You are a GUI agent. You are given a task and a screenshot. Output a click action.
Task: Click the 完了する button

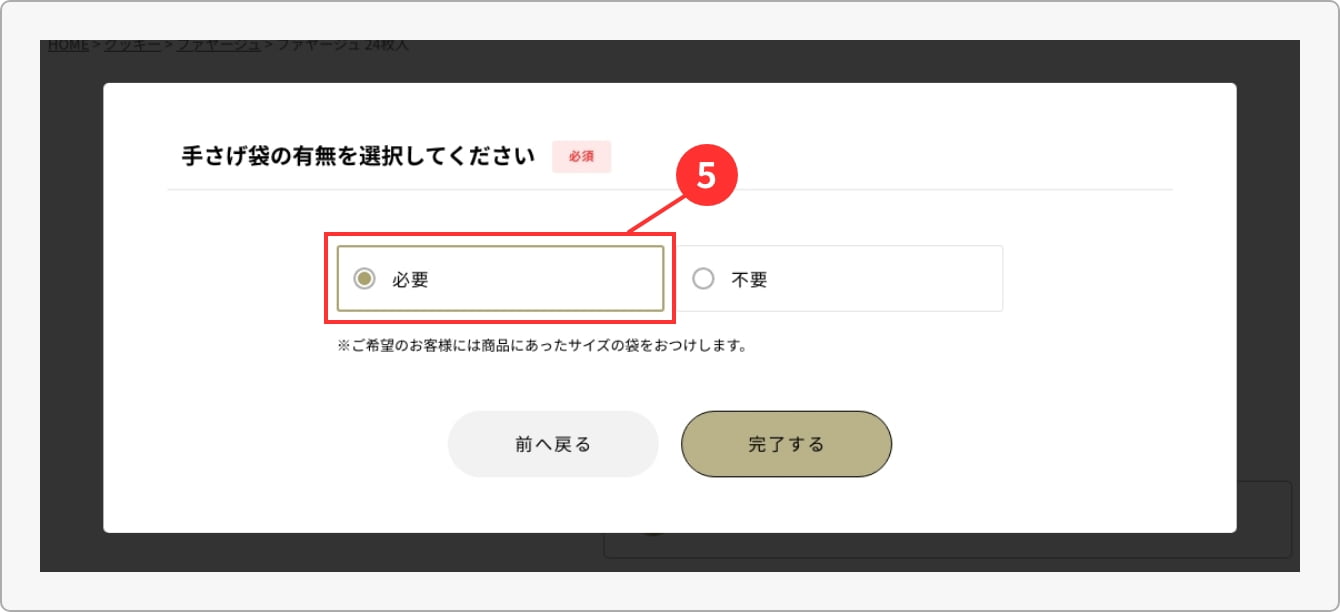[x=786, y=444]
